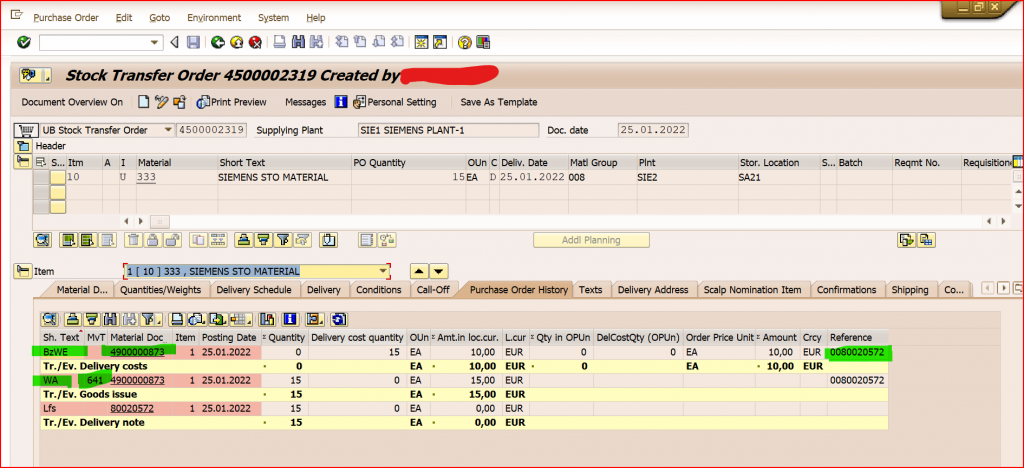Click the green Enter checkmark icon
This screenshot has height=468, width=1024.
(x=24, y=42)
